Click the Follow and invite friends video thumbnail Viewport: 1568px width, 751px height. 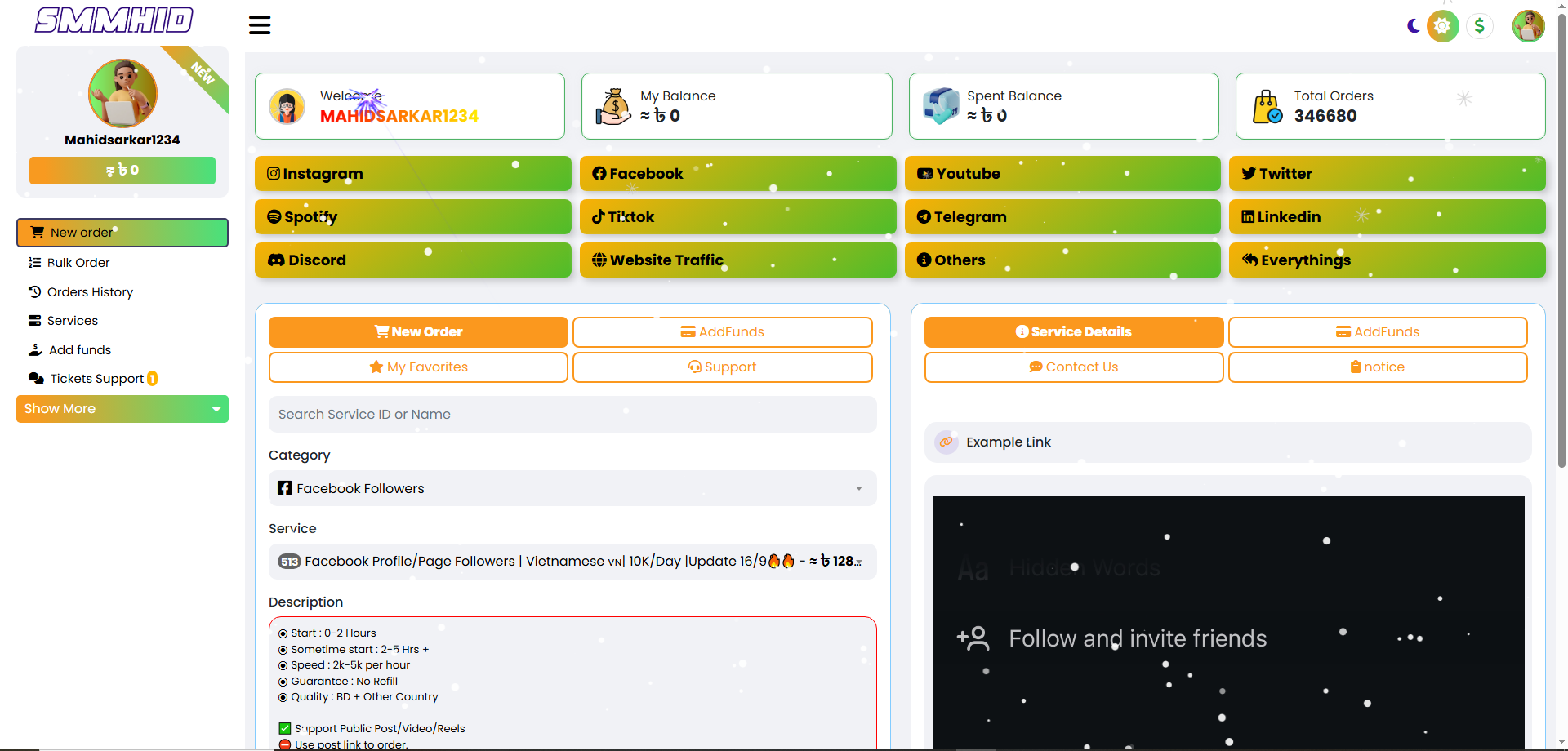click(1228, 622)
